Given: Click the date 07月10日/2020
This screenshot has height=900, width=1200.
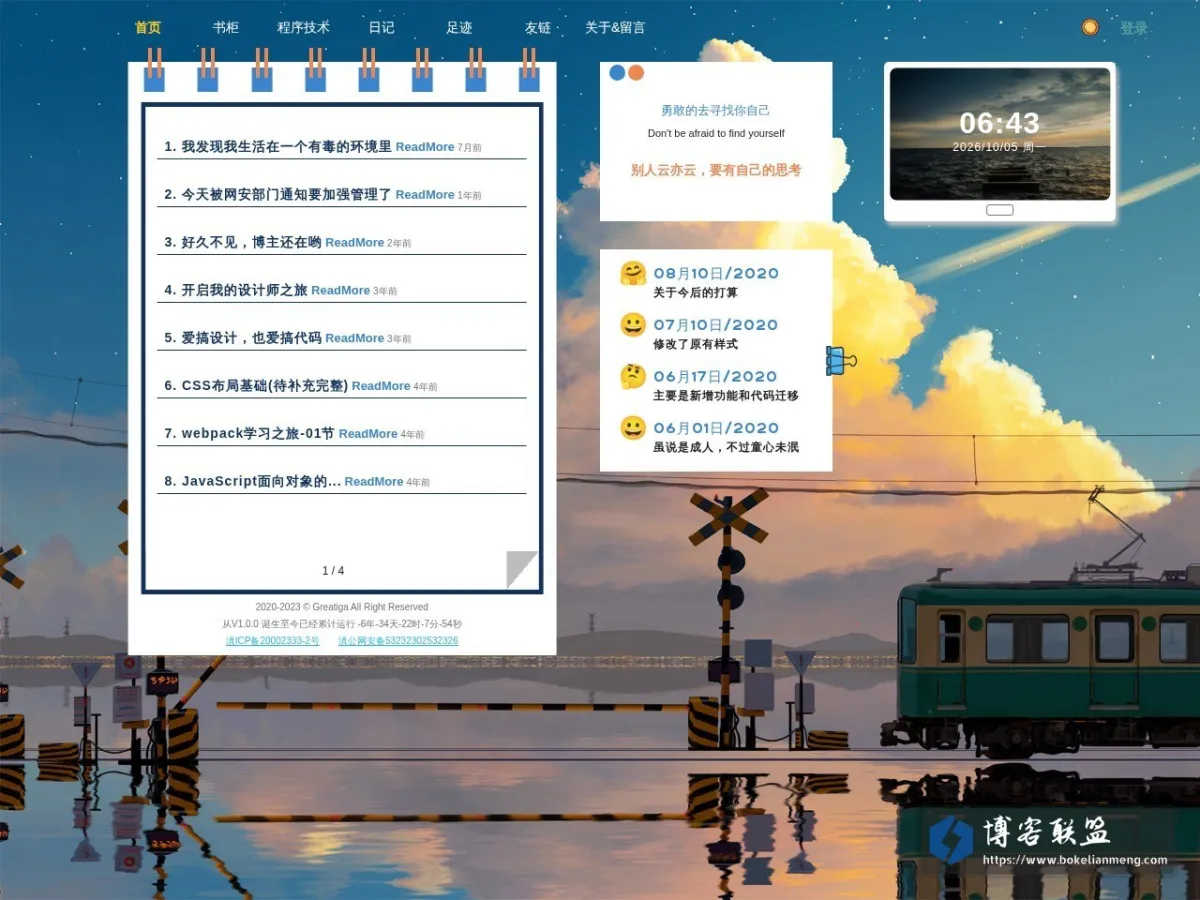Looking at the screenshot, I should [x=716, y=325].
